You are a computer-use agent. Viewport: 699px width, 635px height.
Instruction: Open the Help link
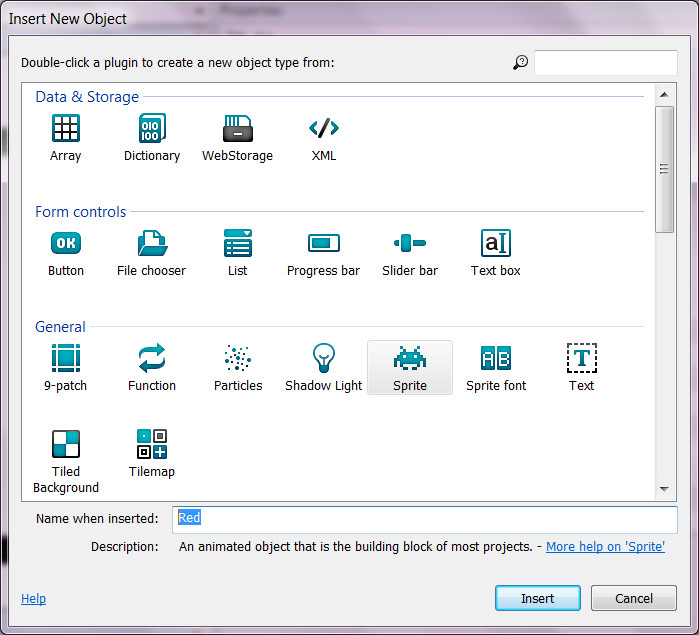[x=33, y=599]
